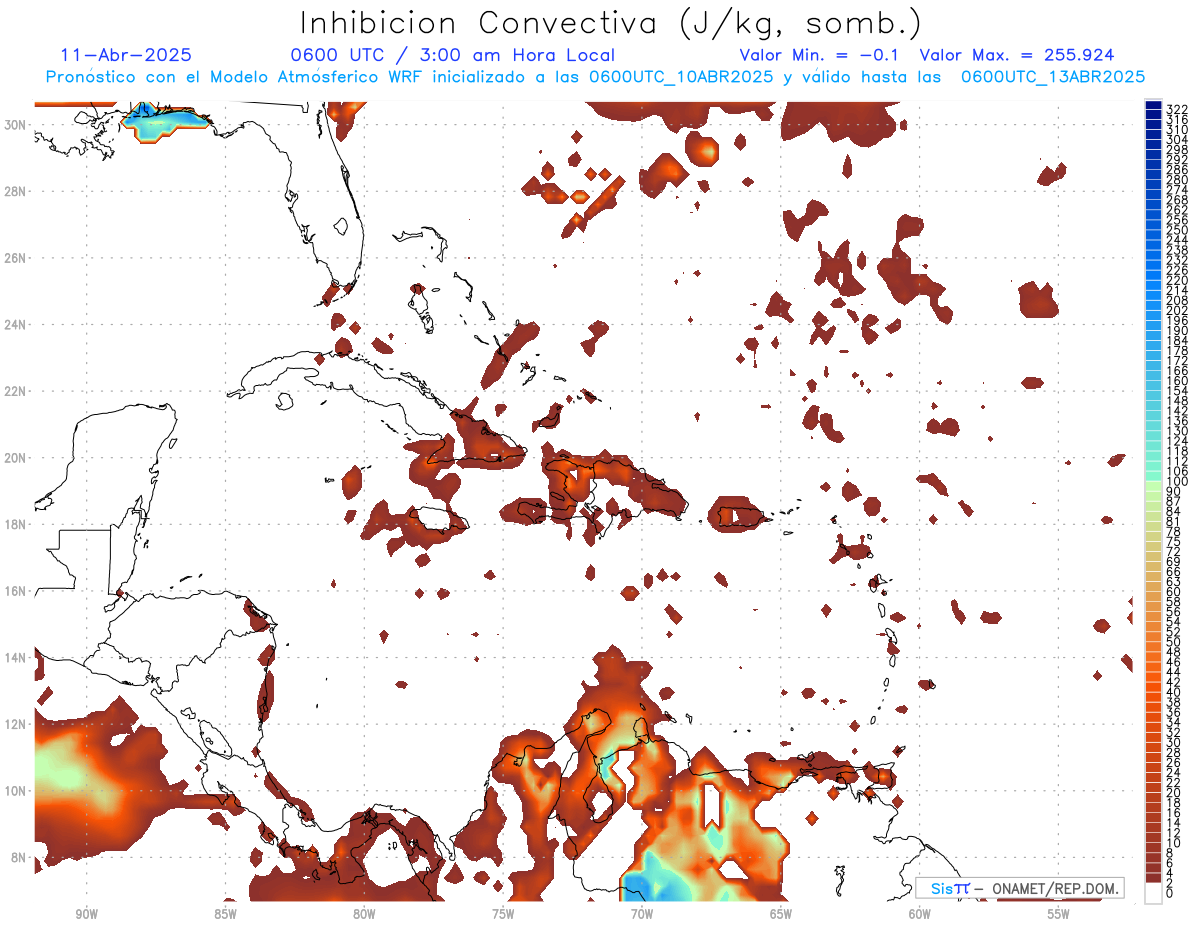Click the white swatch beside 0
Image resolution: width=1200 pixels, height=927 pixels.
click(x=1153, y=893)
